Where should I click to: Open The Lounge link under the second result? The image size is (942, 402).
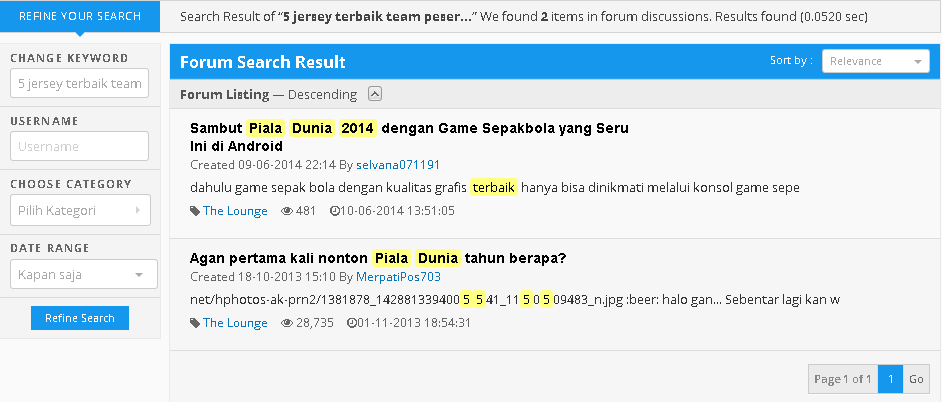(235, 323)
